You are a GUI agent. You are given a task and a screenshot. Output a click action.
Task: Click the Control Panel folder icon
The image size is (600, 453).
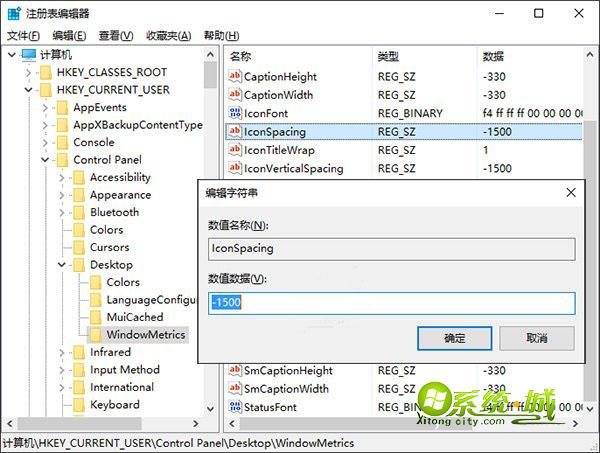pos(62,160)
